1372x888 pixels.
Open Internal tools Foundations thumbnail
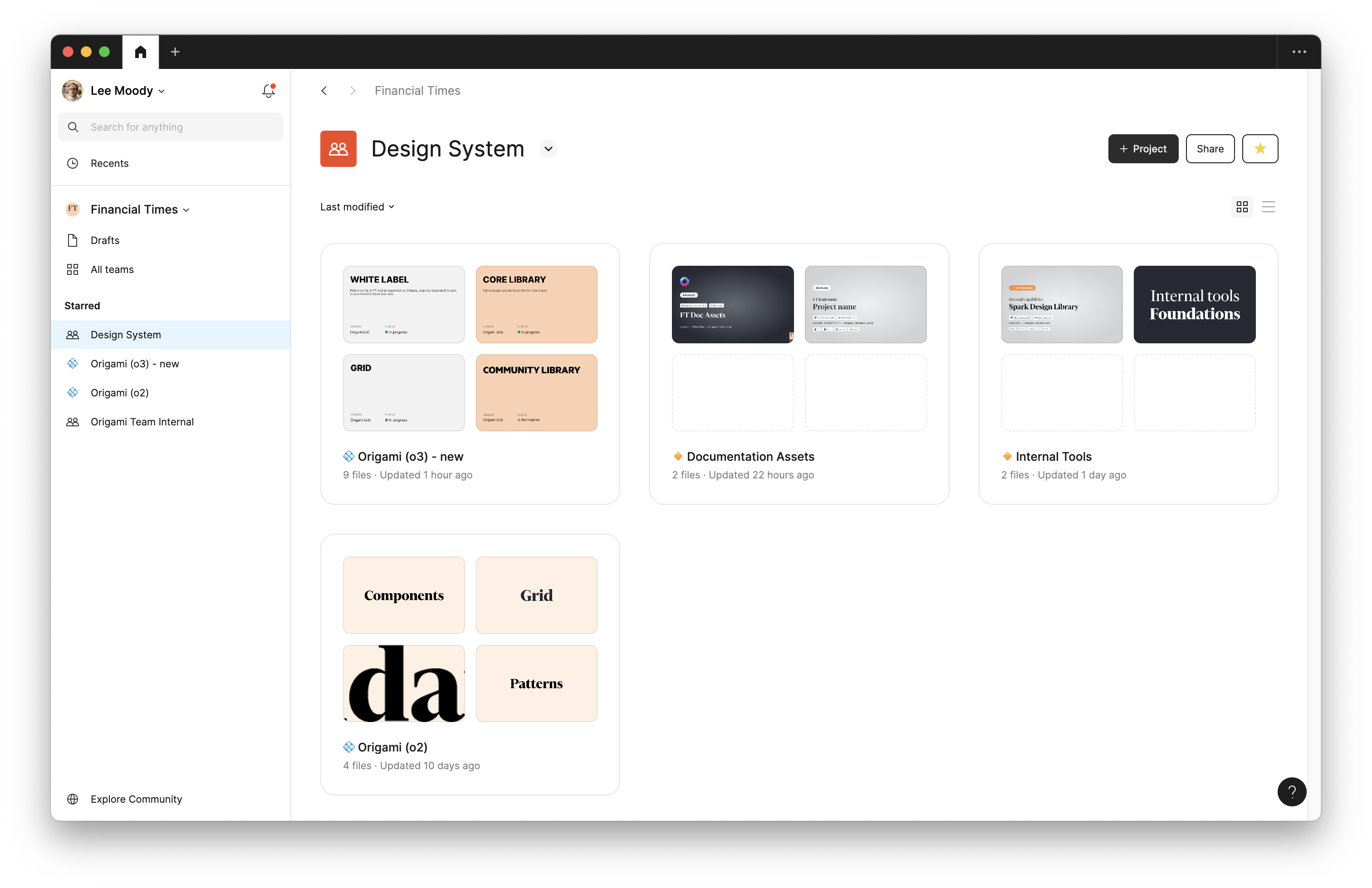1195,304
